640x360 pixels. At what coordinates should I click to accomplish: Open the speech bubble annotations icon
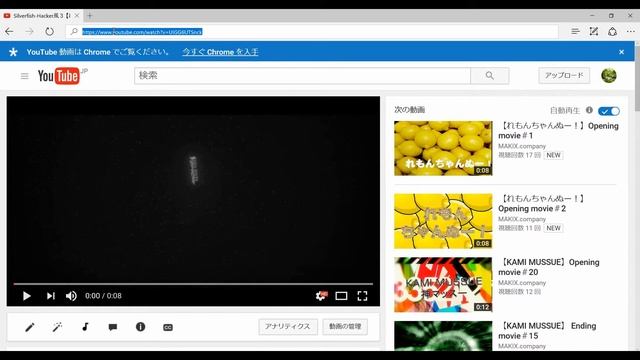113,327
